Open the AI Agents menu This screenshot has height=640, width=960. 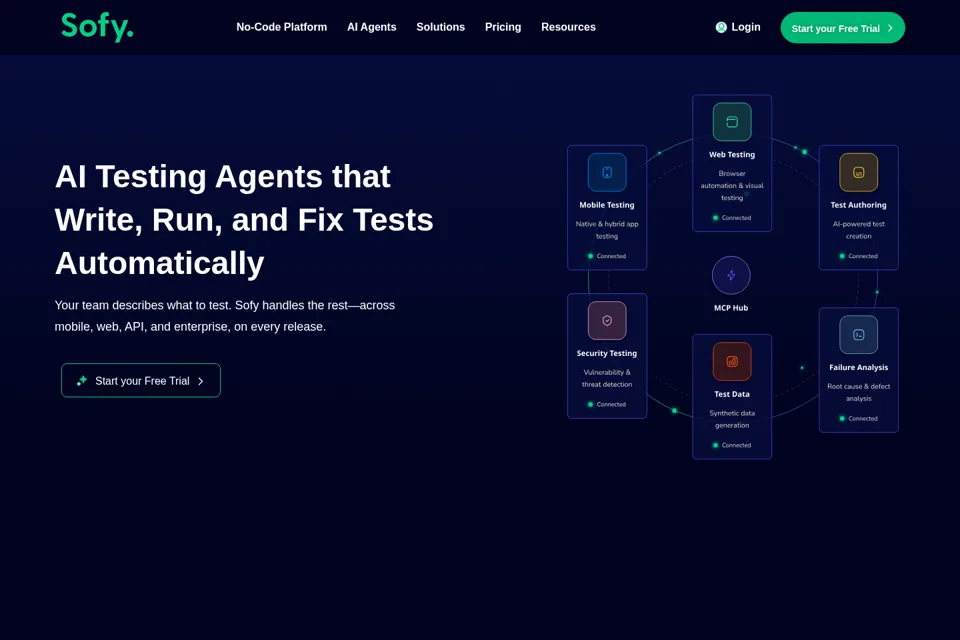coord(372,27)
